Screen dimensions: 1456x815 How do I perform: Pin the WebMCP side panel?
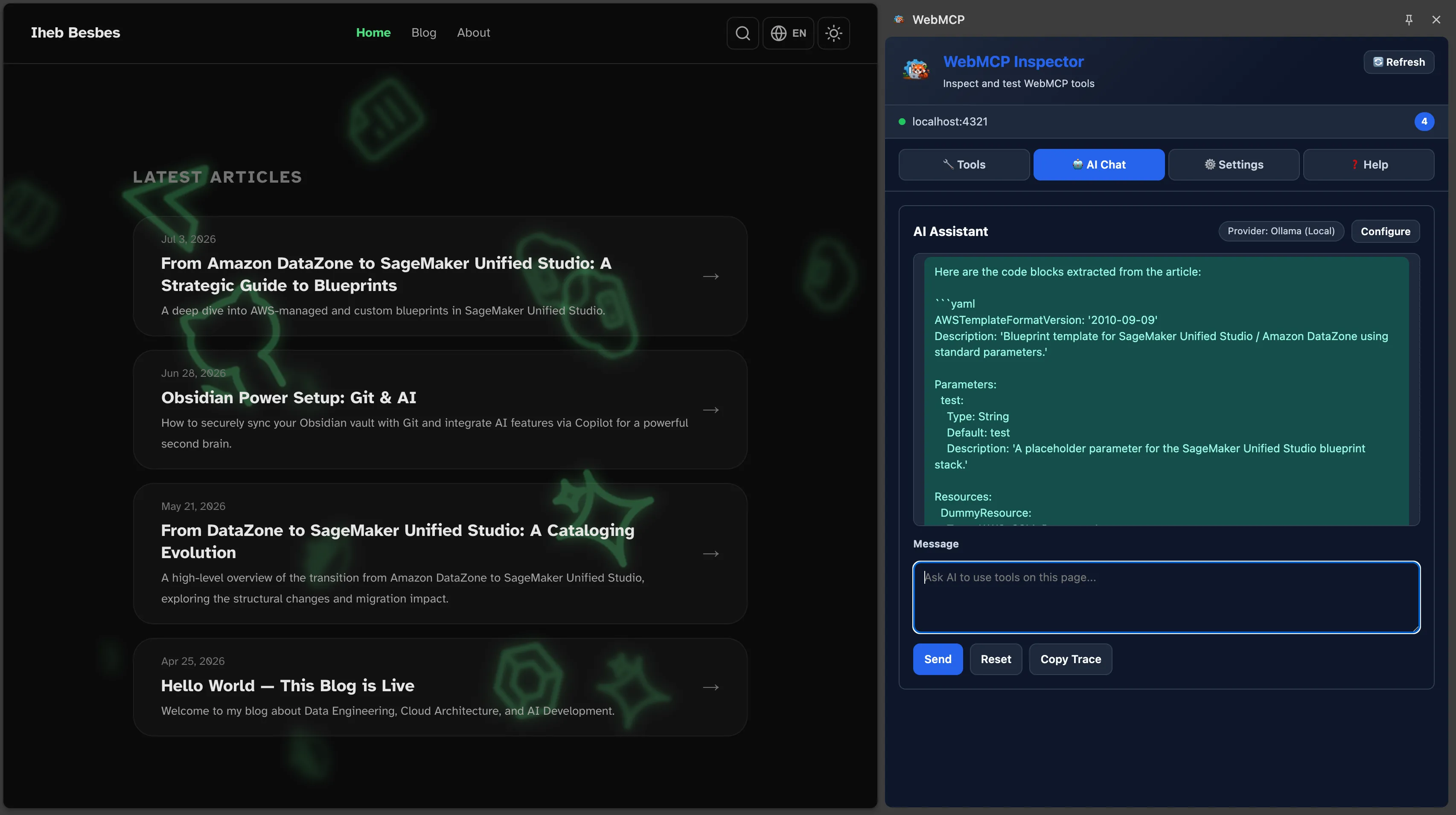pos(1409,20)
